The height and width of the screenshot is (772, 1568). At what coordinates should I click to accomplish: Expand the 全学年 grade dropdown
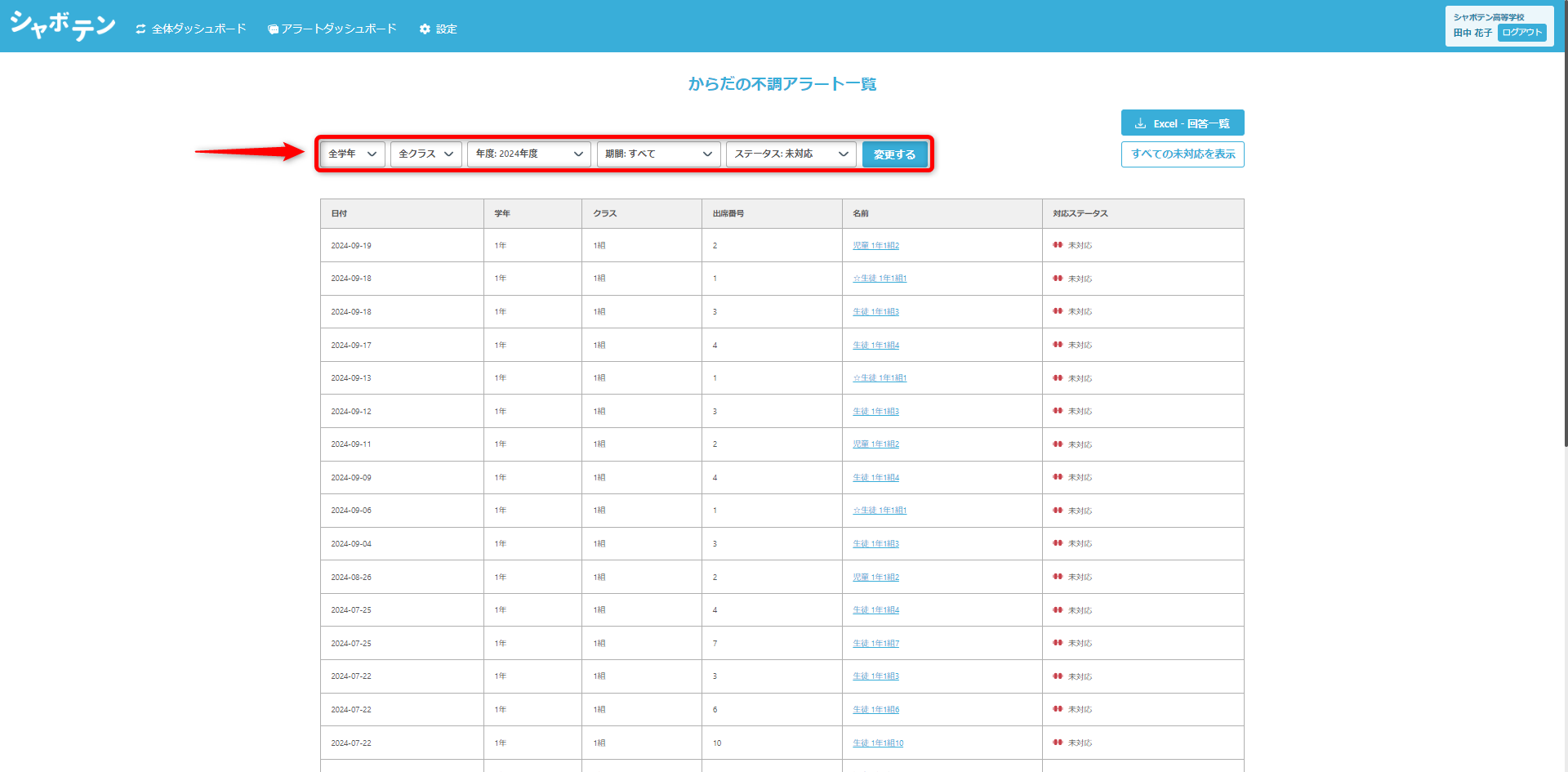[x=352, y=154]
